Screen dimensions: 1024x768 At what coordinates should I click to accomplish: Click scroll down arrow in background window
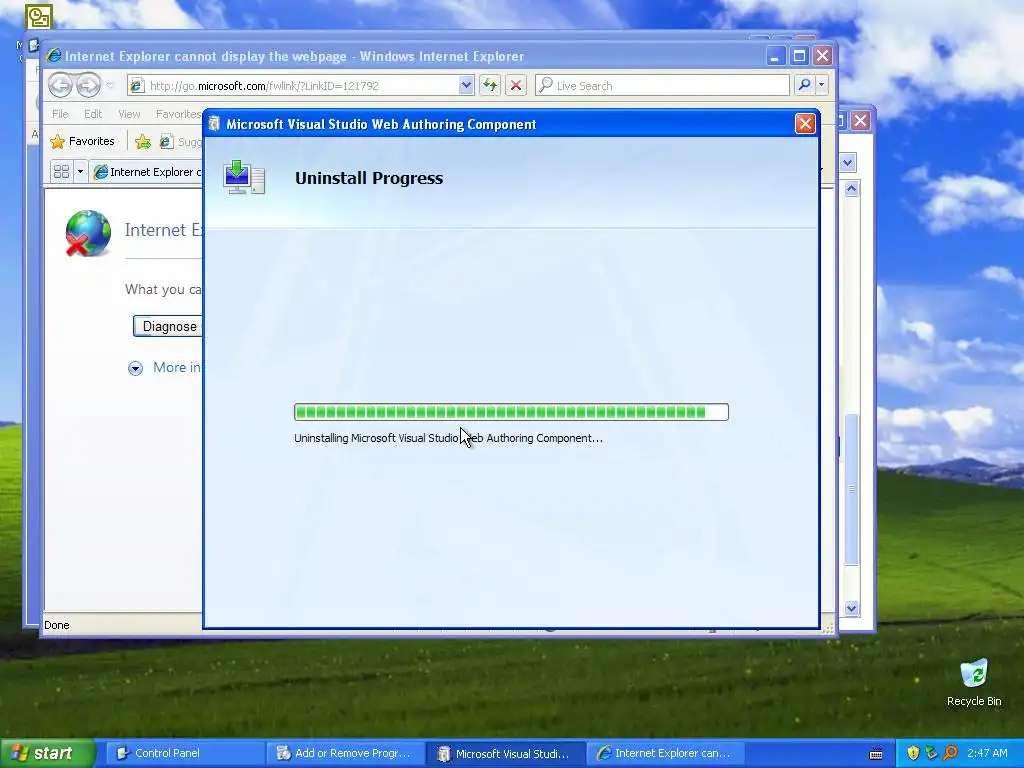[851, 609]
